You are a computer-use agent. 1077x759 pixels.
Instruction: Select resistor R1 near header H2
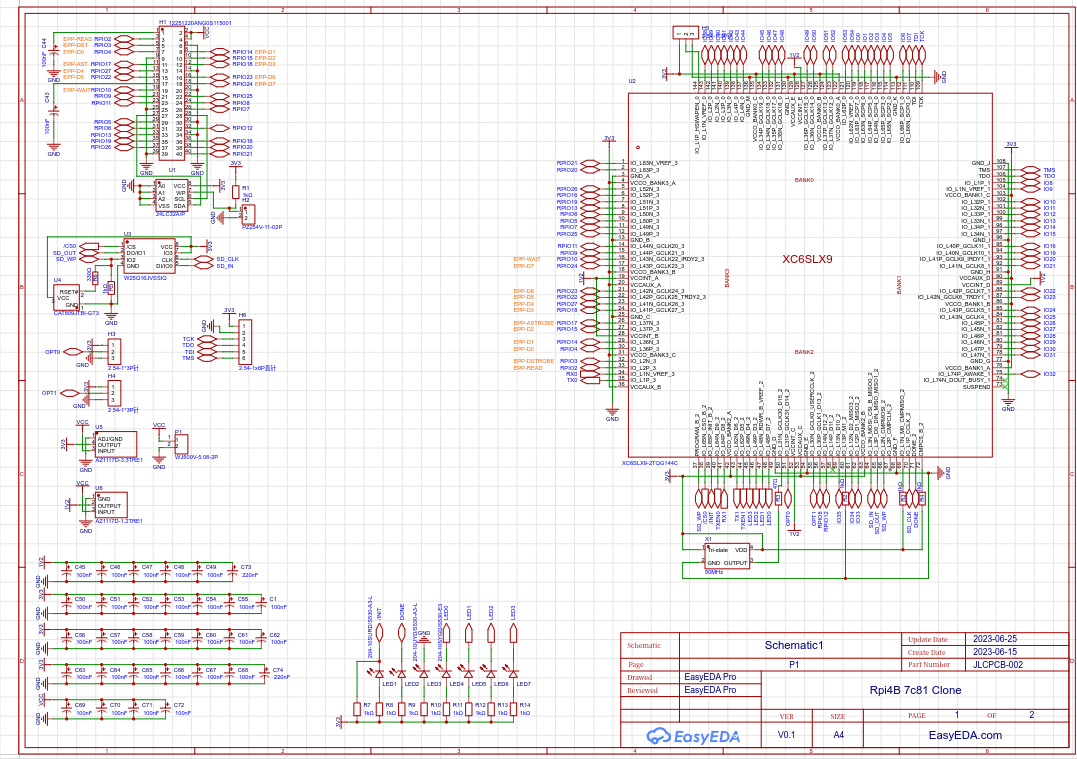[x=236, y=192]
